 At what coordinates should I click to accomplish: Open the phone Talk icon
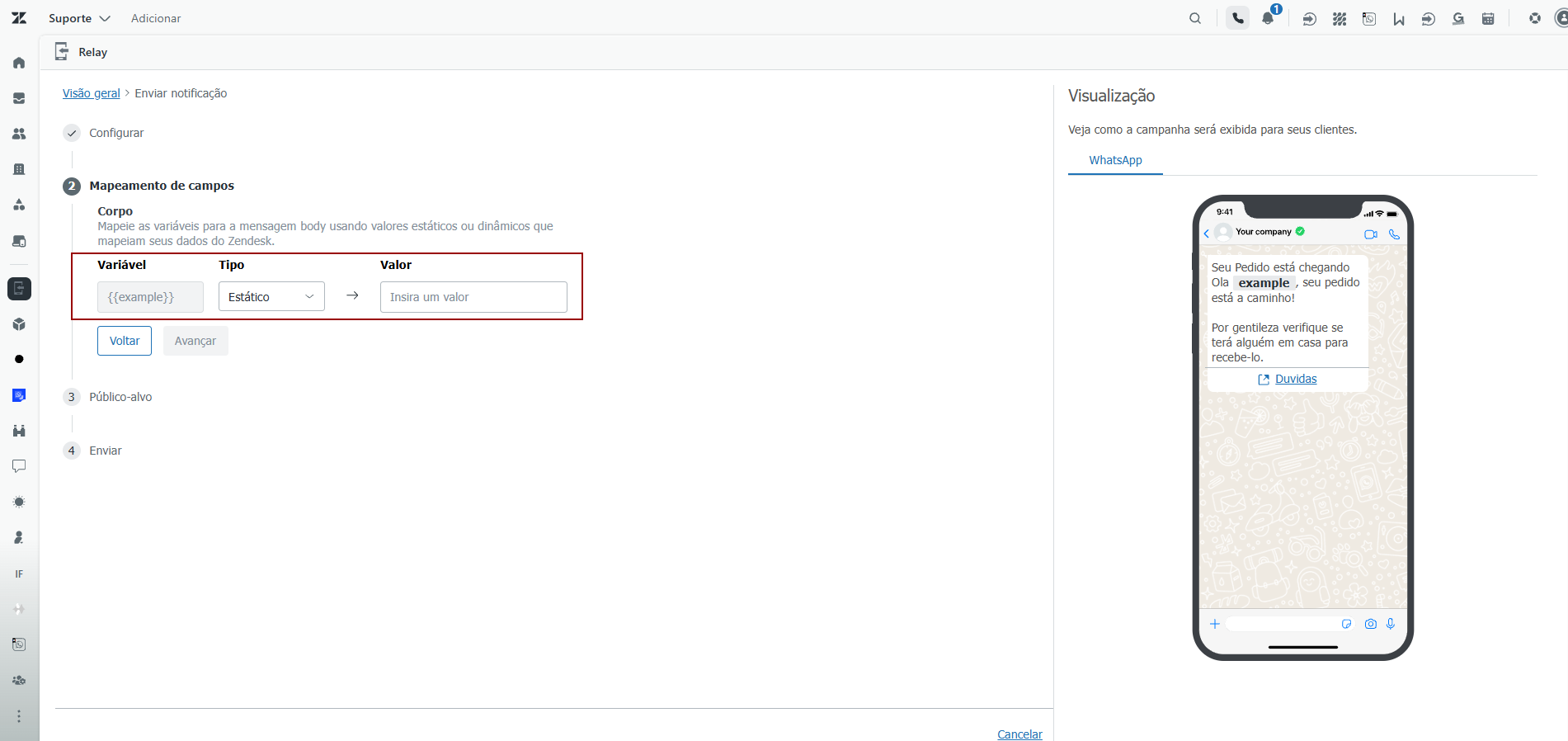[x=1237, y=18]
